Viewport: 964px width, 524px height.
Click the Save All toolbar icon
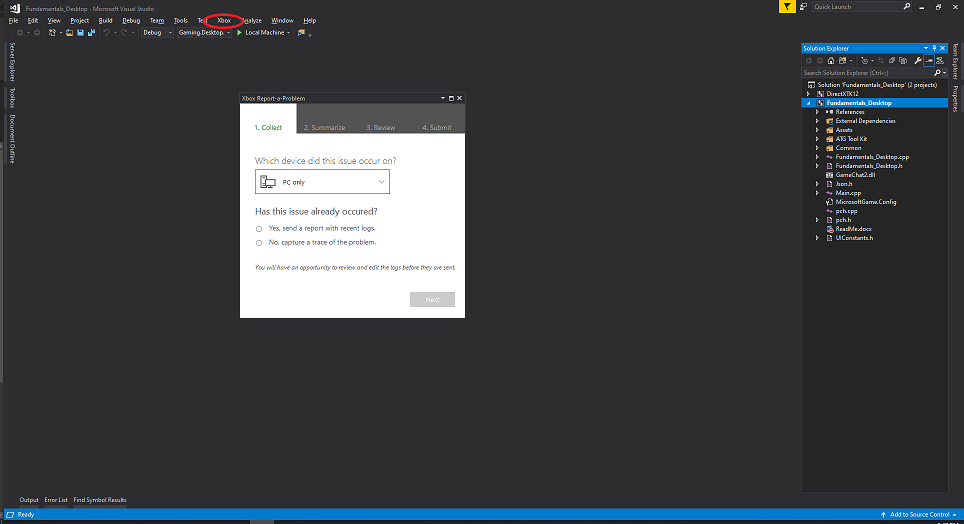pos(92,33)
